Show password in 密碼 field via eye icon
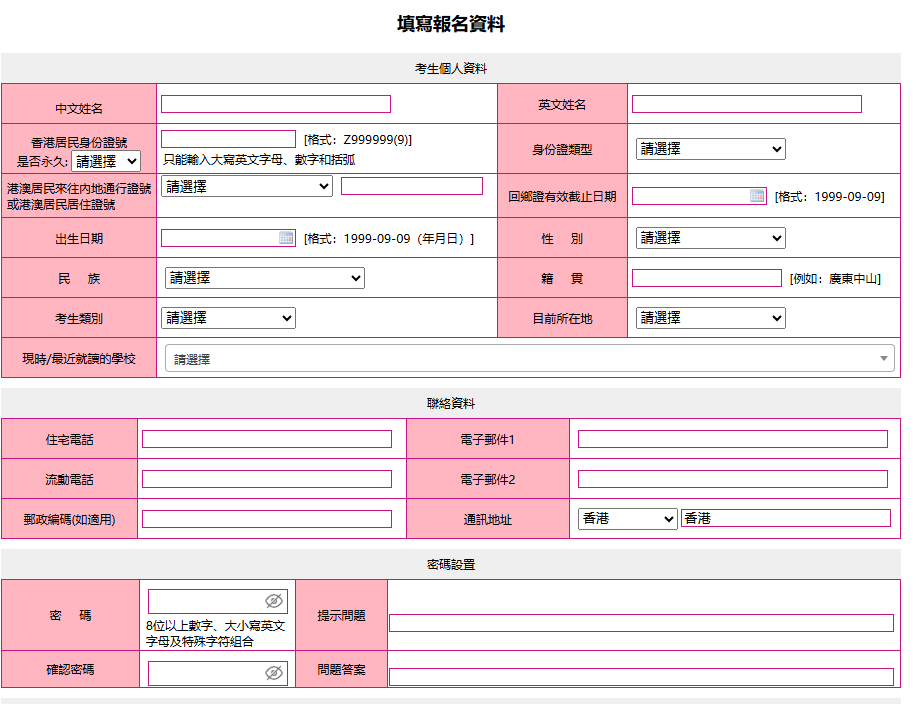Screen dimensions: 924x704 [x=273, y=601]
